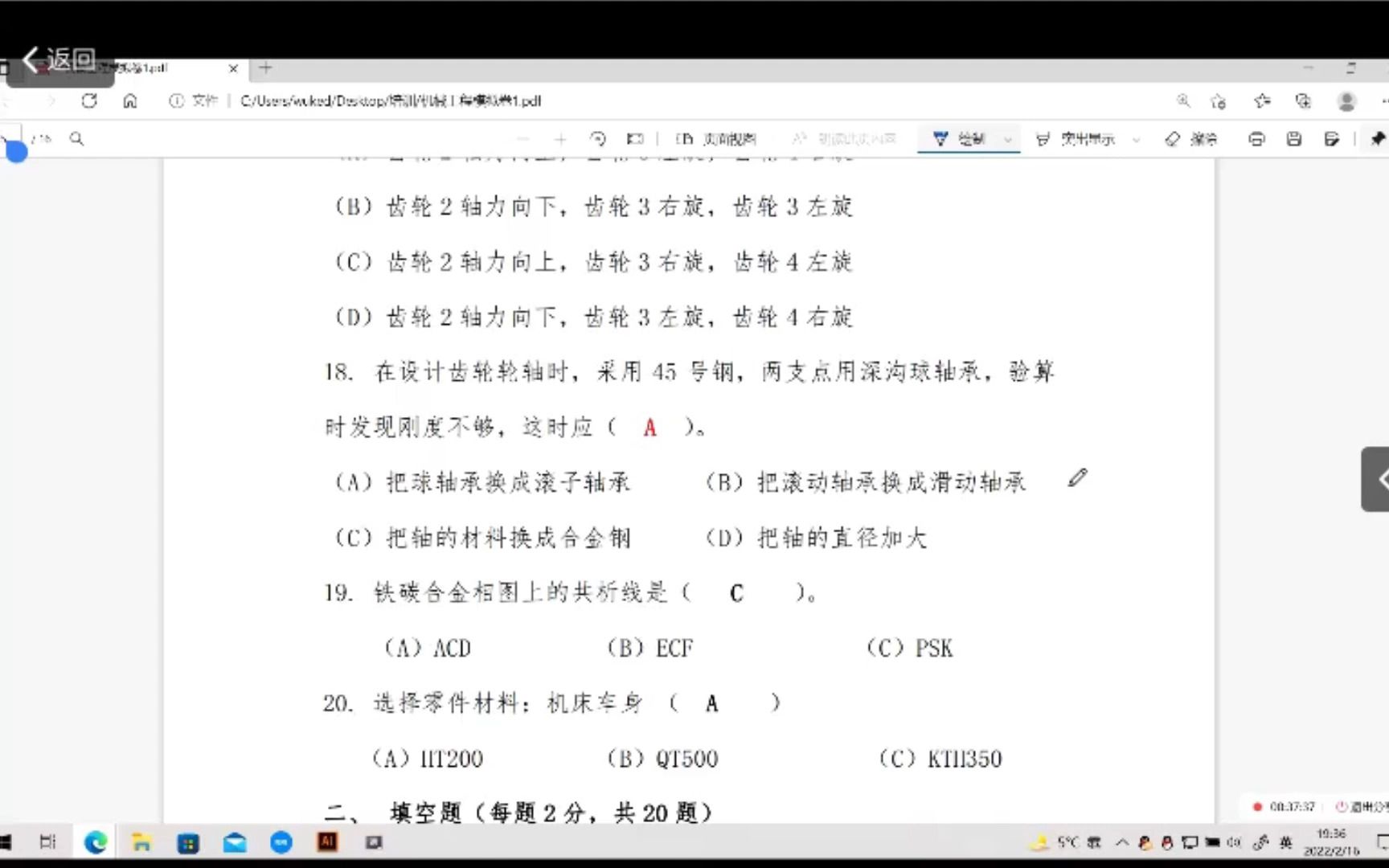Click the address bar zoom magnifier icon
This screenshot has width=1389, height=868.
1183,100
